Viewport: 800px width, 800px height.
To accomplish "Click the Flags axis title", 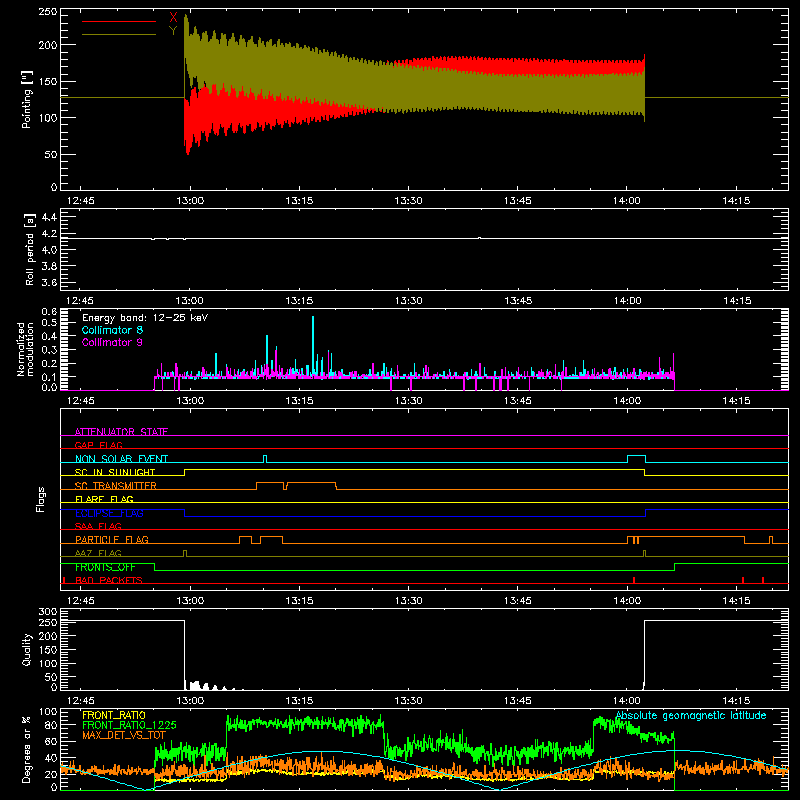I will coord(41,499).
